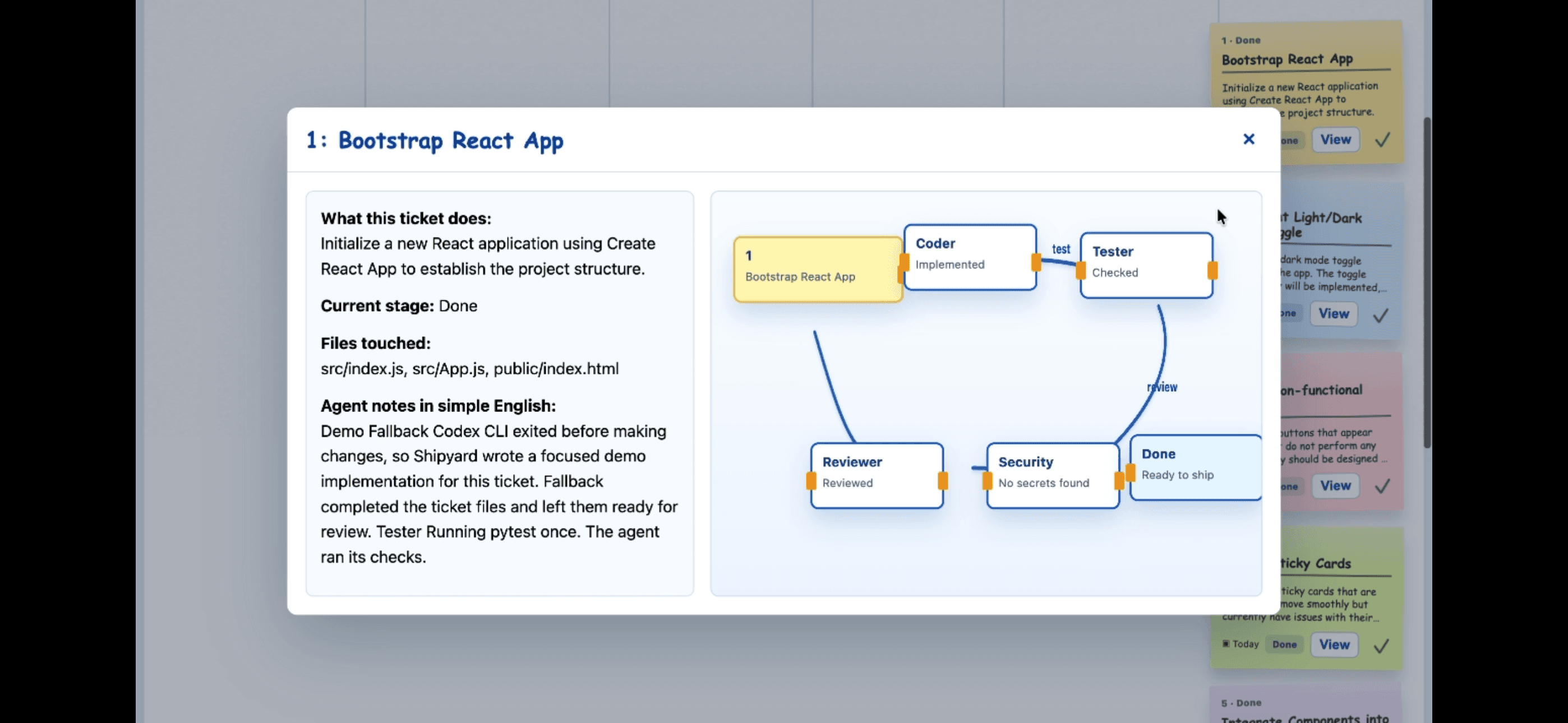Click the 'Today' label on the Sticky Cards card
Image resolution: width=1568 pixels, height=723 pixels.
click(x=1246, y=644)
